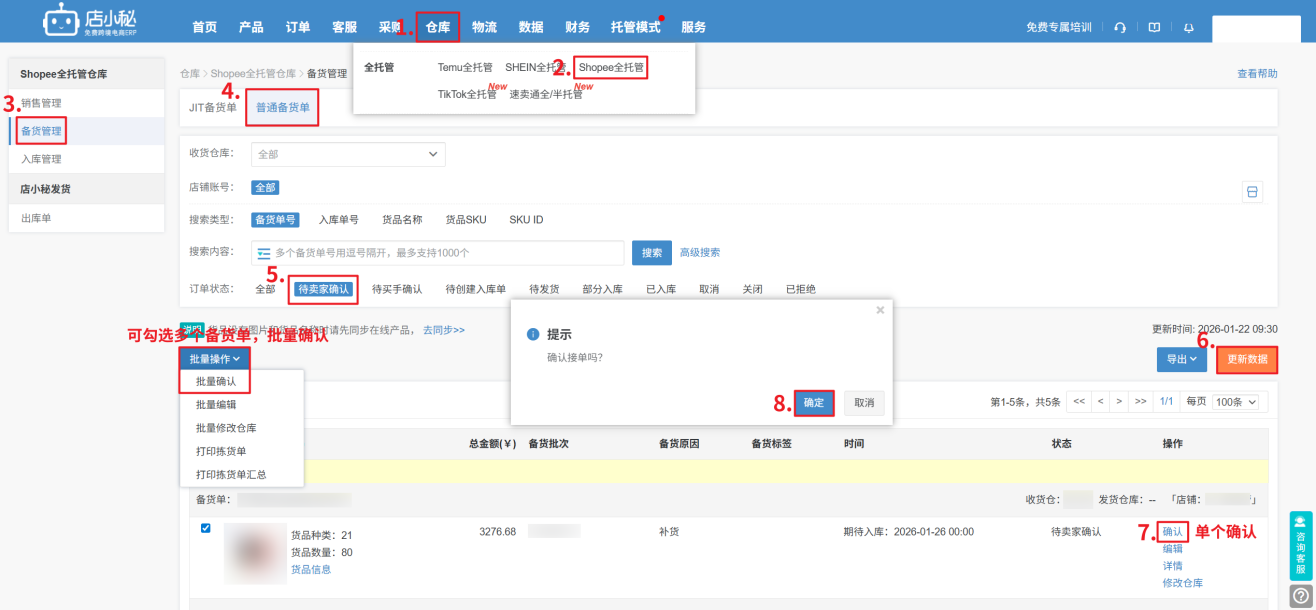This screenshot has width=1316, height=610.
Task: Filter by 待发货 order status
Action: tap(544, 289)
